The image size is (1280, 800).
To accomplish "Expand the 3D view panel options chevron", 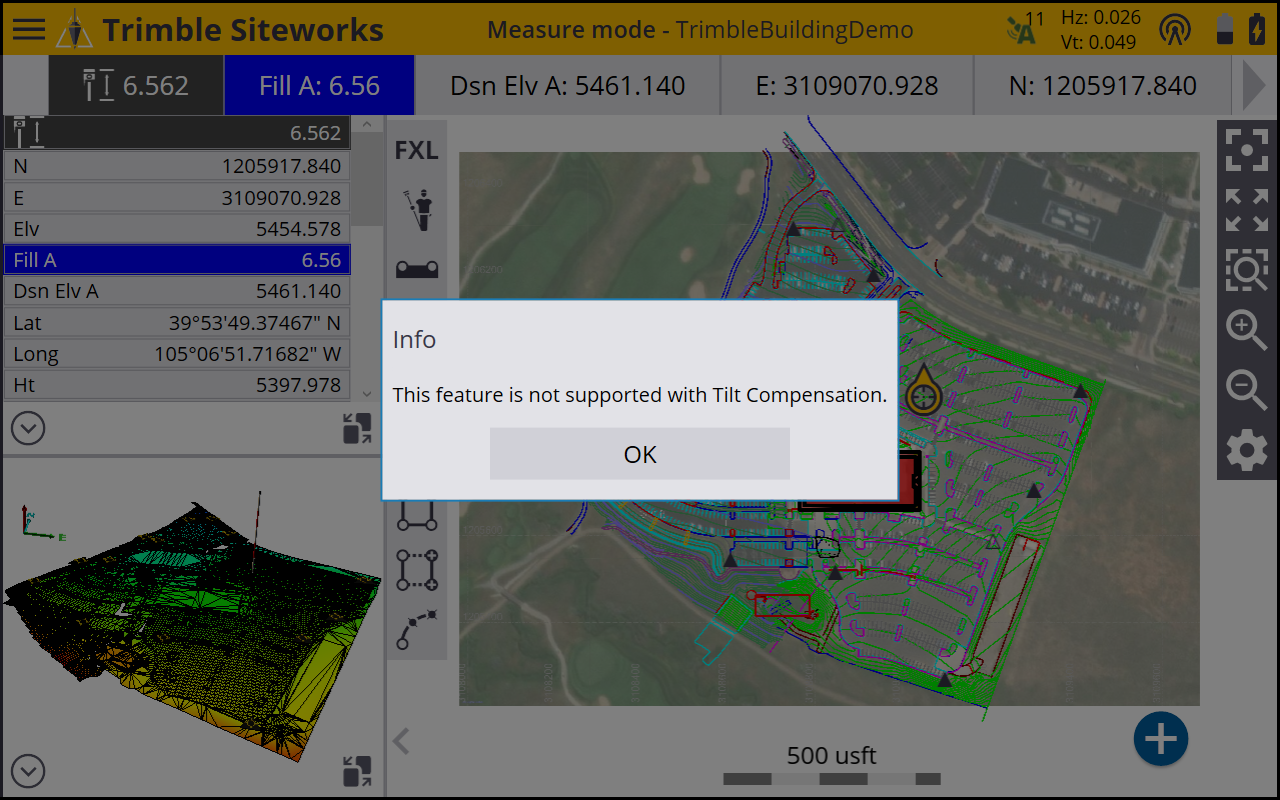I will pyautogui.click(x=28, y=772).
